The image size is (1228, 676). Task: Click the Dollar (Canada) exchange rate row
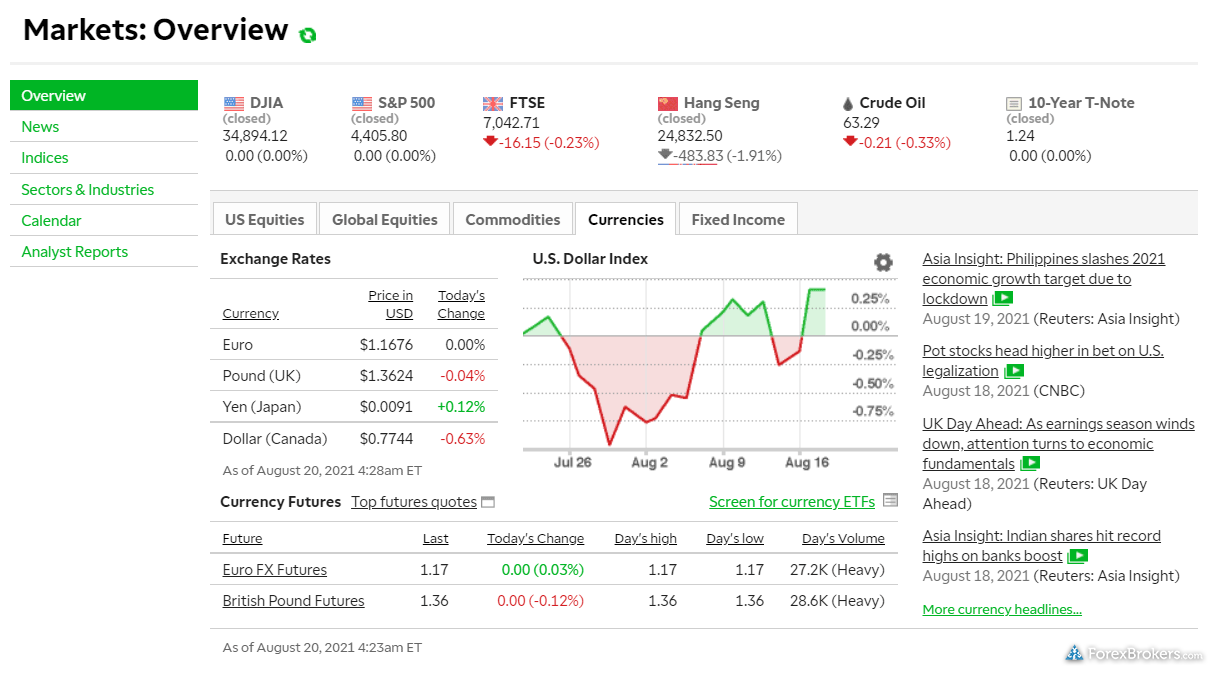point(353,438)
